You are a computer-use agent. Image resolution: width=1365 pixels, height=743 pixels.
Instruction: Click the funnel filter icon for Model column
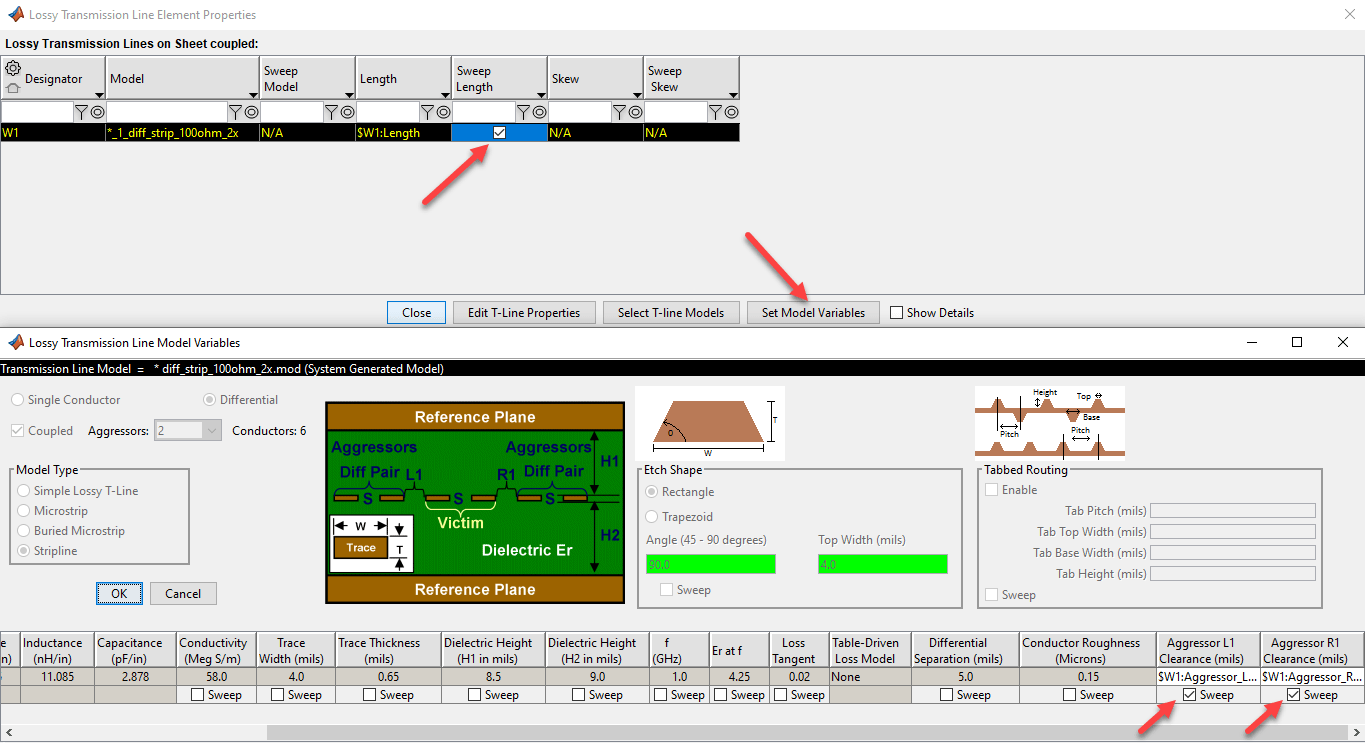pyautogui.click(x=236, y=112)
